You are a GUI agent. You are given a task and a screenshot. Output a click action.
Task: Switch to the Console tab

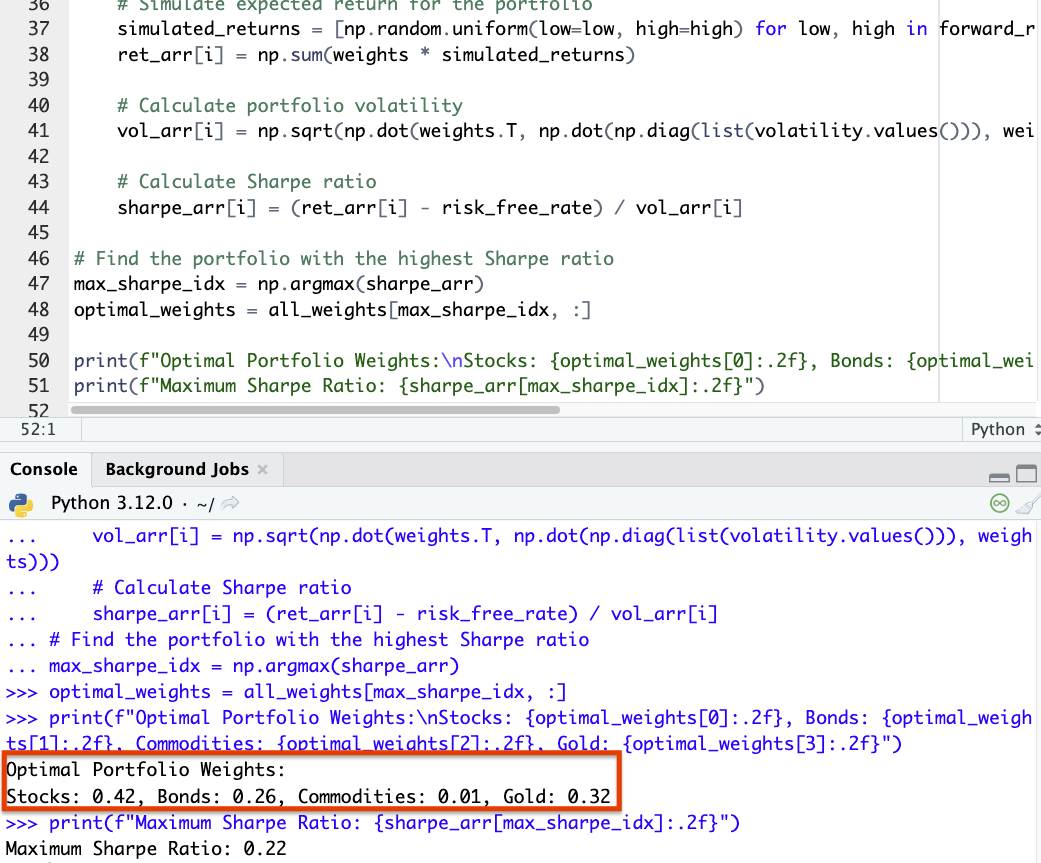pyautogui.click(x=44, y=469)
